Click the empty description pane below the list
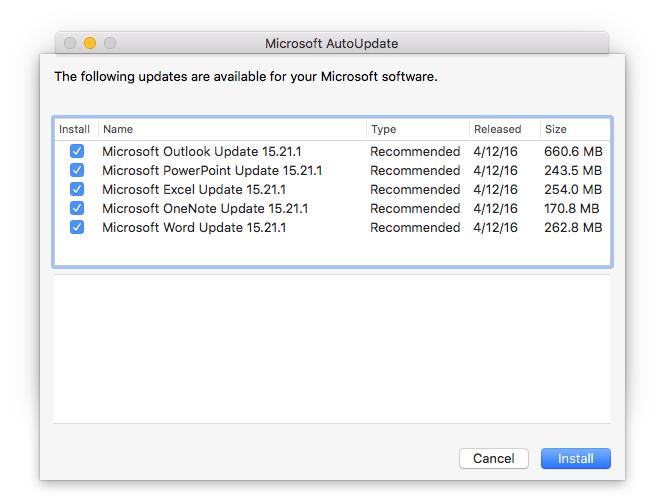Viewport: 664px width, 501px height. tap(331, 348)
